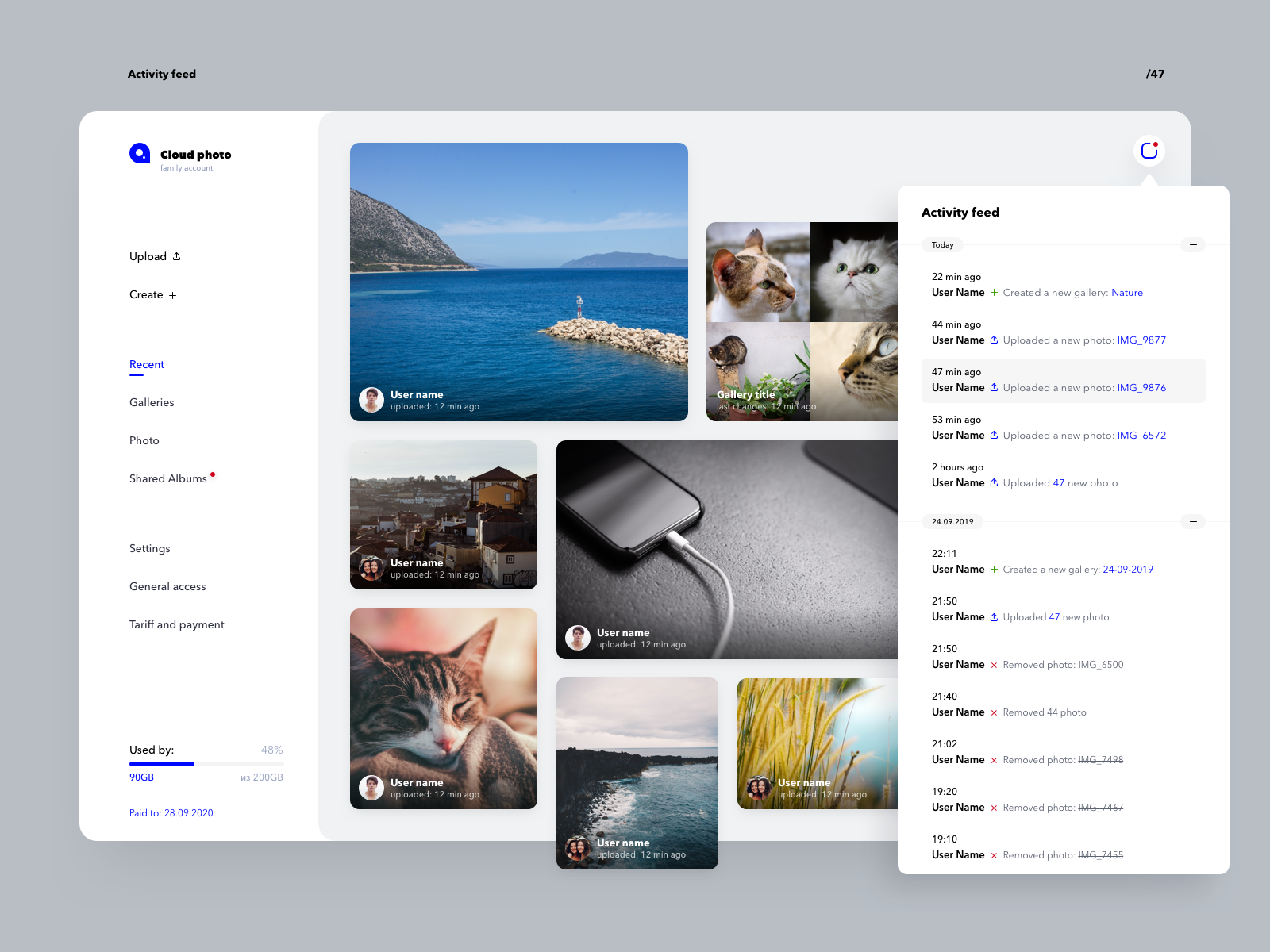
Task: Click the upload icon beside IMG_6572 entry
Action: [994, 436]
